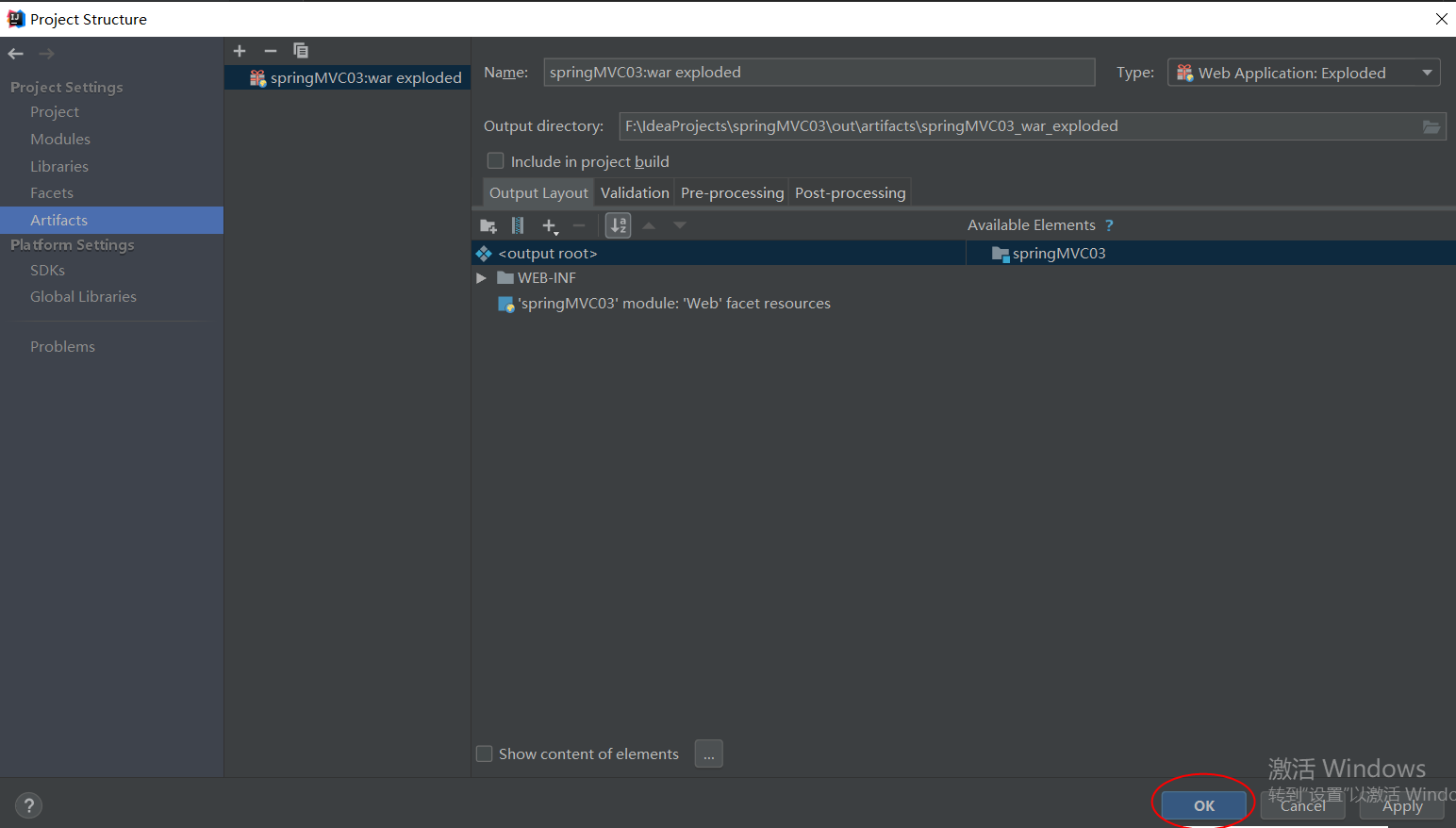Switch to the Output Layout tab
This screenshot has height=828, width=1456.
pyautogui.click(x=538, y=192)
